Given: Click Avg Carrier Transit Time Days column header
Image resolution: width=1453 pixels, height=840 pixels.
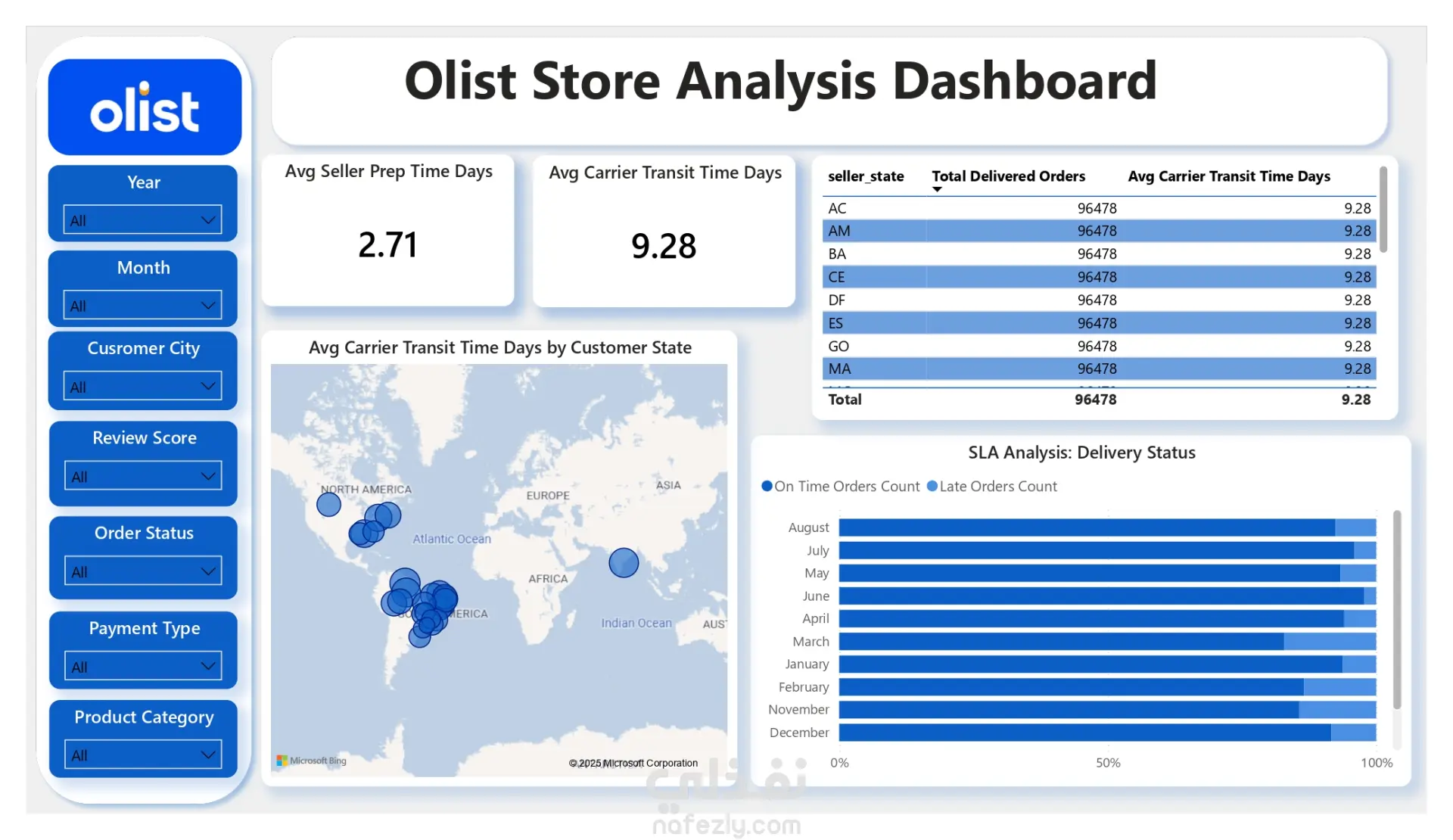Looking at the screenshot, I should 1228,176.
